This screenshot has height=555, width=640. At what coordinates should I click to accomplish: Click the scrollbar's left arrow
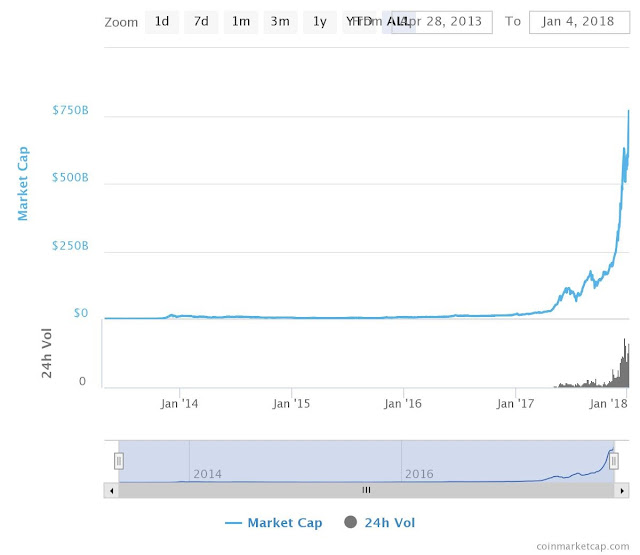111,490
